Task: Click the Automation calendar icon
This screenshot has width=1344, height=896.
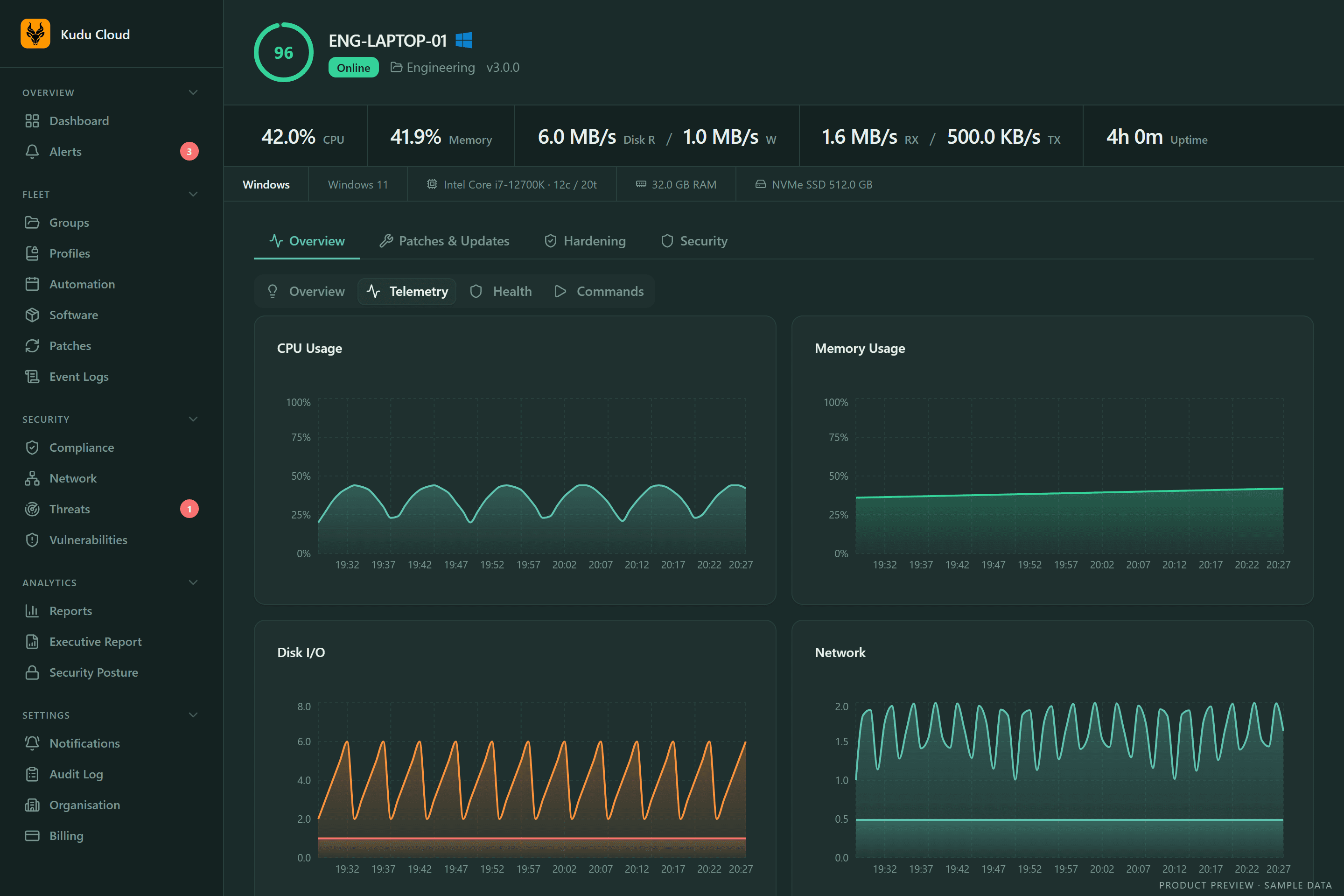Action: pos(32,284)
